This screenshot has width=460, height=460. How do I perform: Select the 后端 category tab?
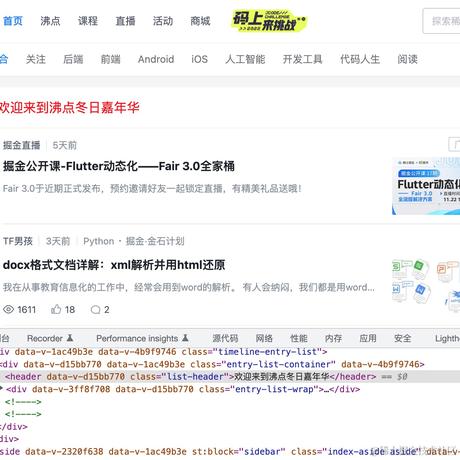coord(73,59)
